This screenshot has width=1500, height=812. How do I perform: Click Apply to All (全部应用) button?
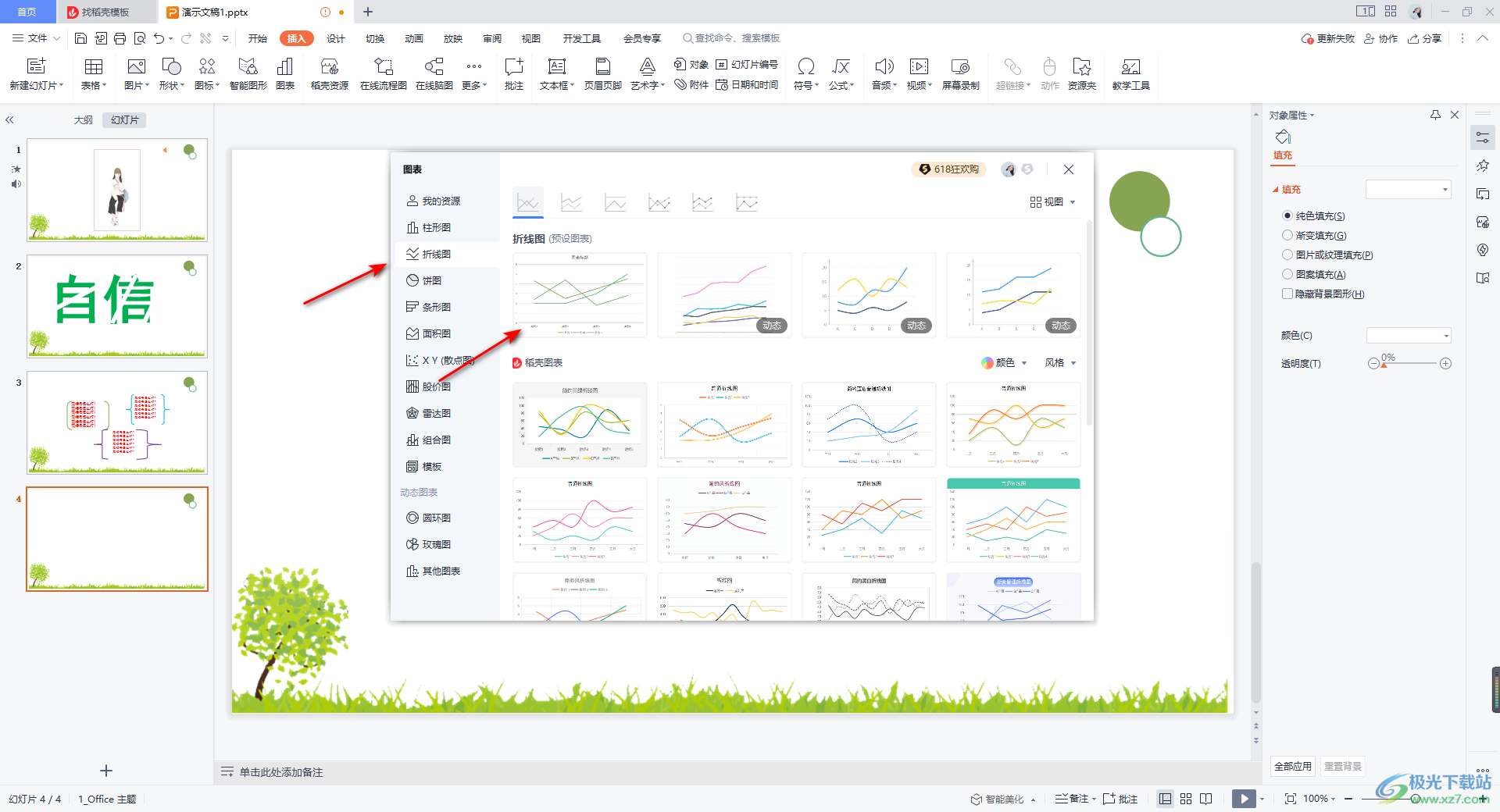(1293, 766)
